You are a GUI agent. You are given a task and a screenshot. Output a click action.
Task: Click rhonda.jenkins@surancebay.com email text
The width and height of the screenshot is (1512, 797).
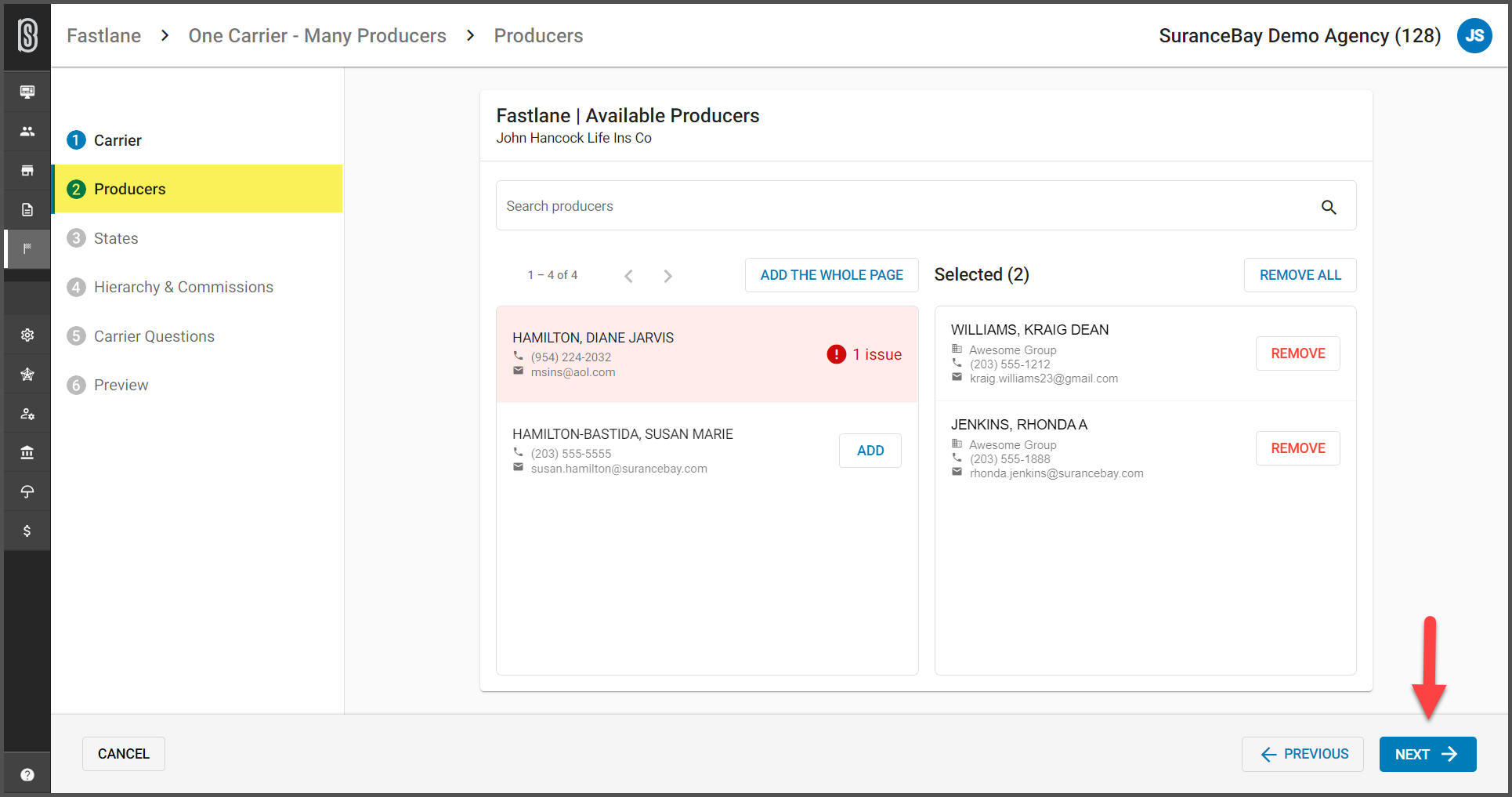pyautogui.click(x=1057, y=473)
